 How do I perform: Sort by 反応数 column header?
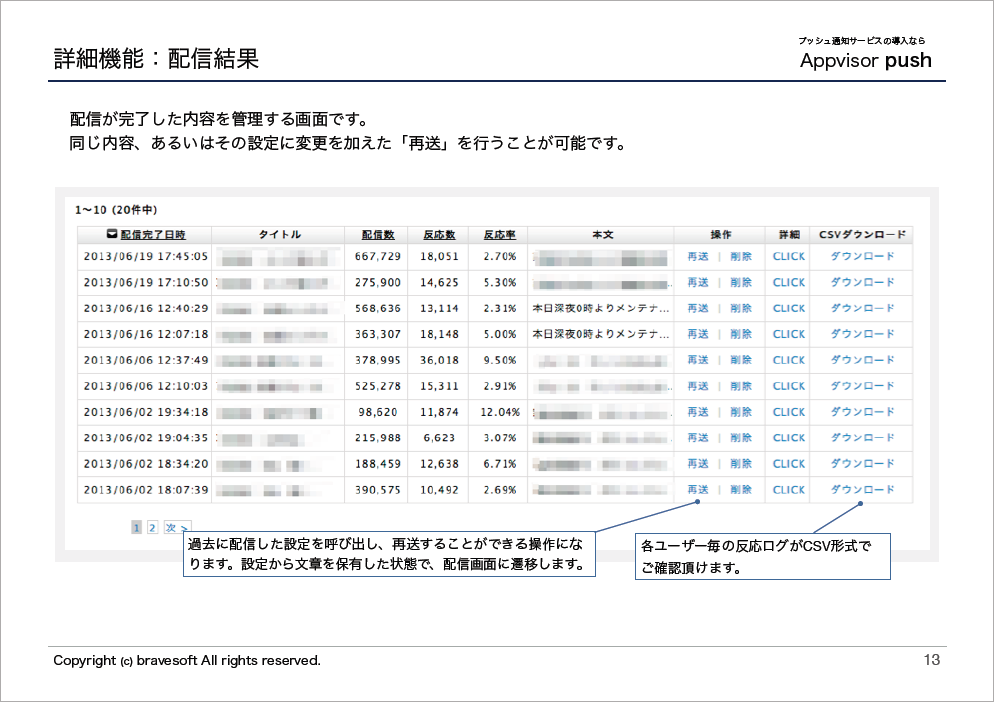(x=439, y=235)
